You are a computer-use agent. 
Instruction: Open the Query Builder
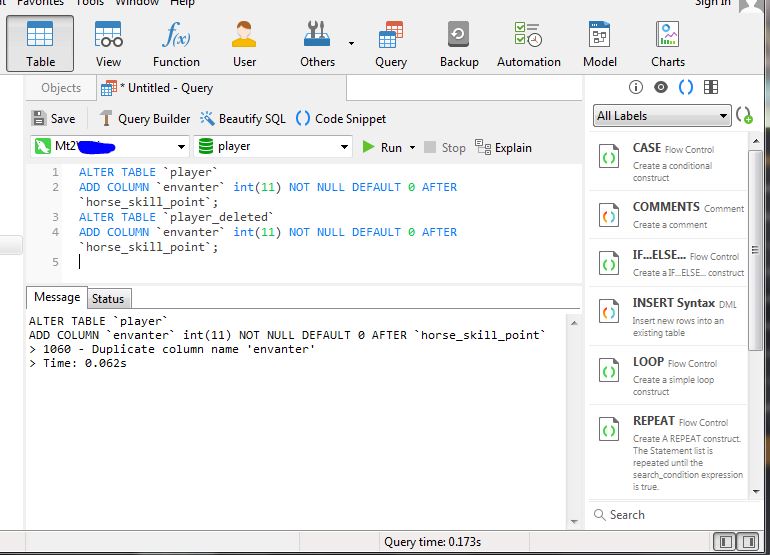click(144, 118)
